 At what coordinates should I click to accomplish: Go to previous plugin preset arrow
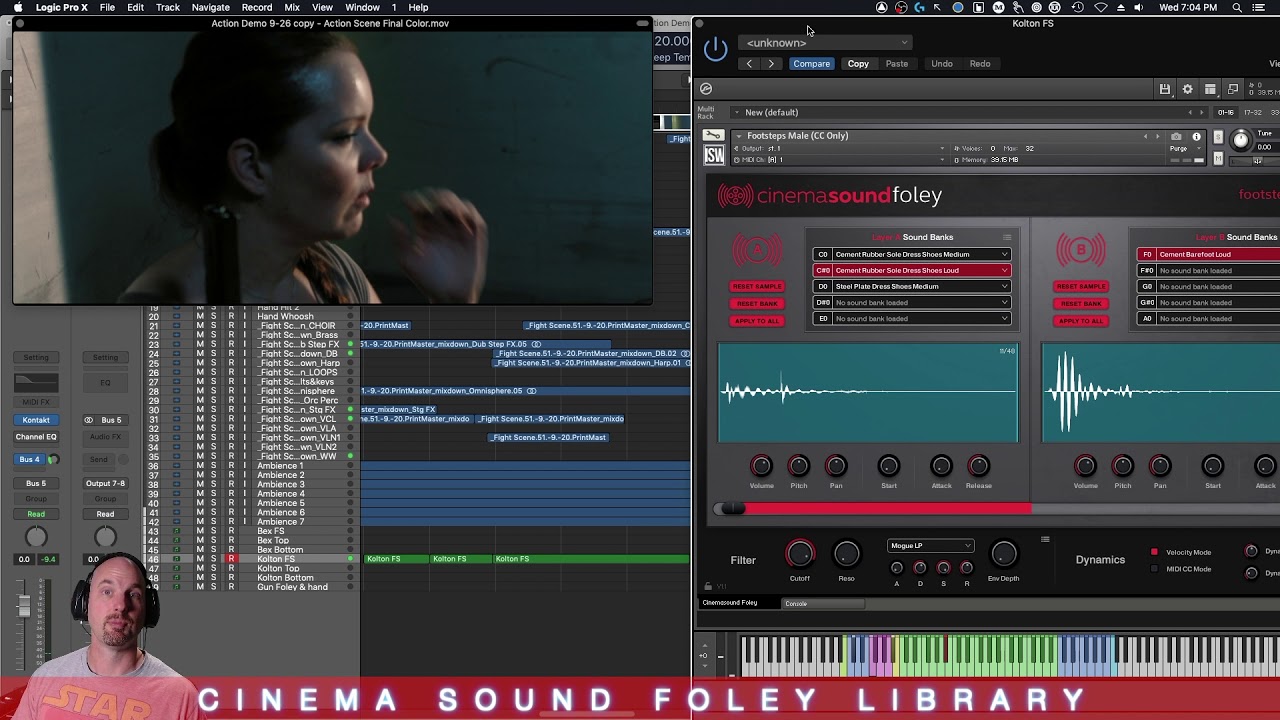[749, 64]
